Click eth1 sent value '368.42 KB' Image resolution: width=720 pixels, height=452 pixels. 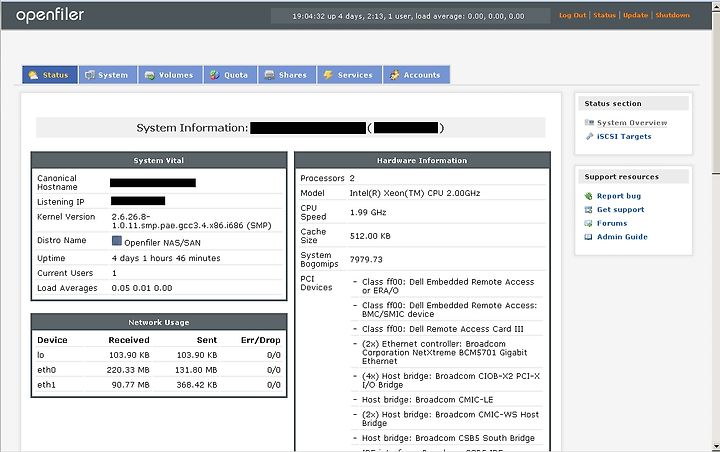coord(197,384)
